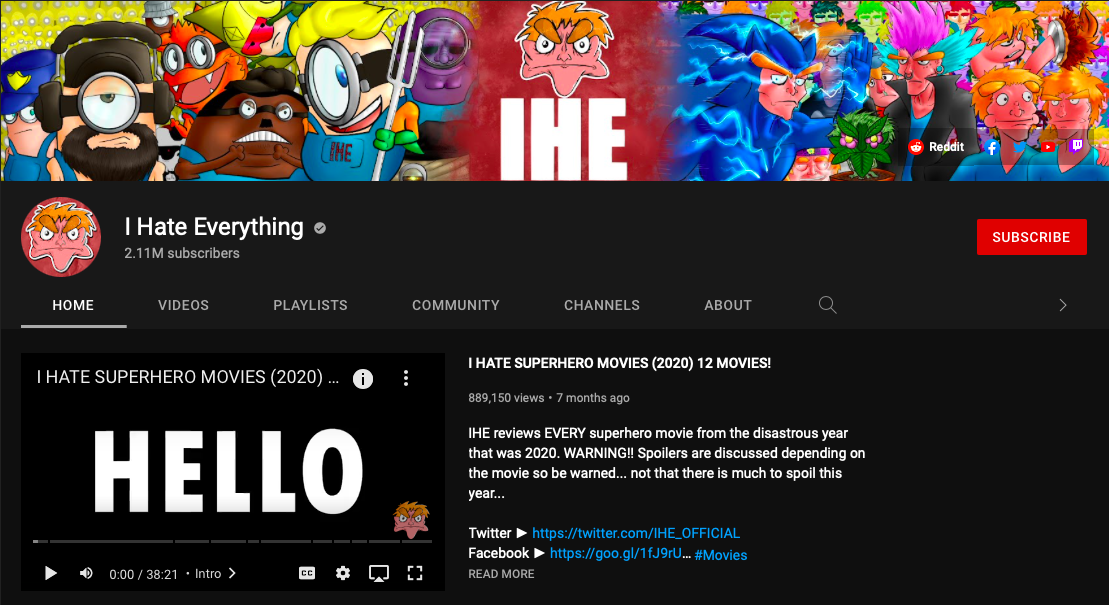Mute the video volume
Image resolution: width=1109 pixels, height=605 pixels.
point(86,573)
